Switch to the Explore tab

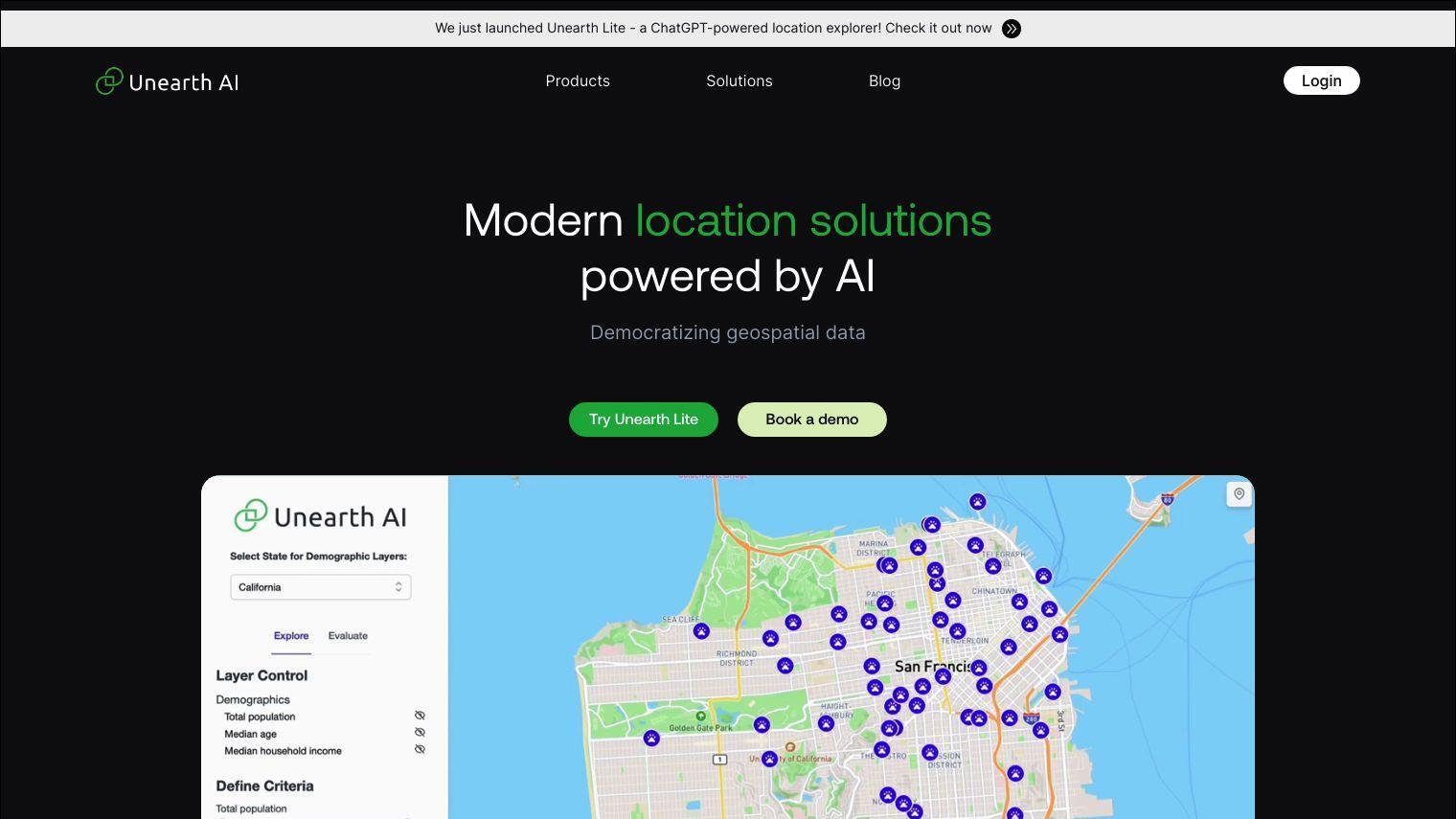(x=291, y=636)
